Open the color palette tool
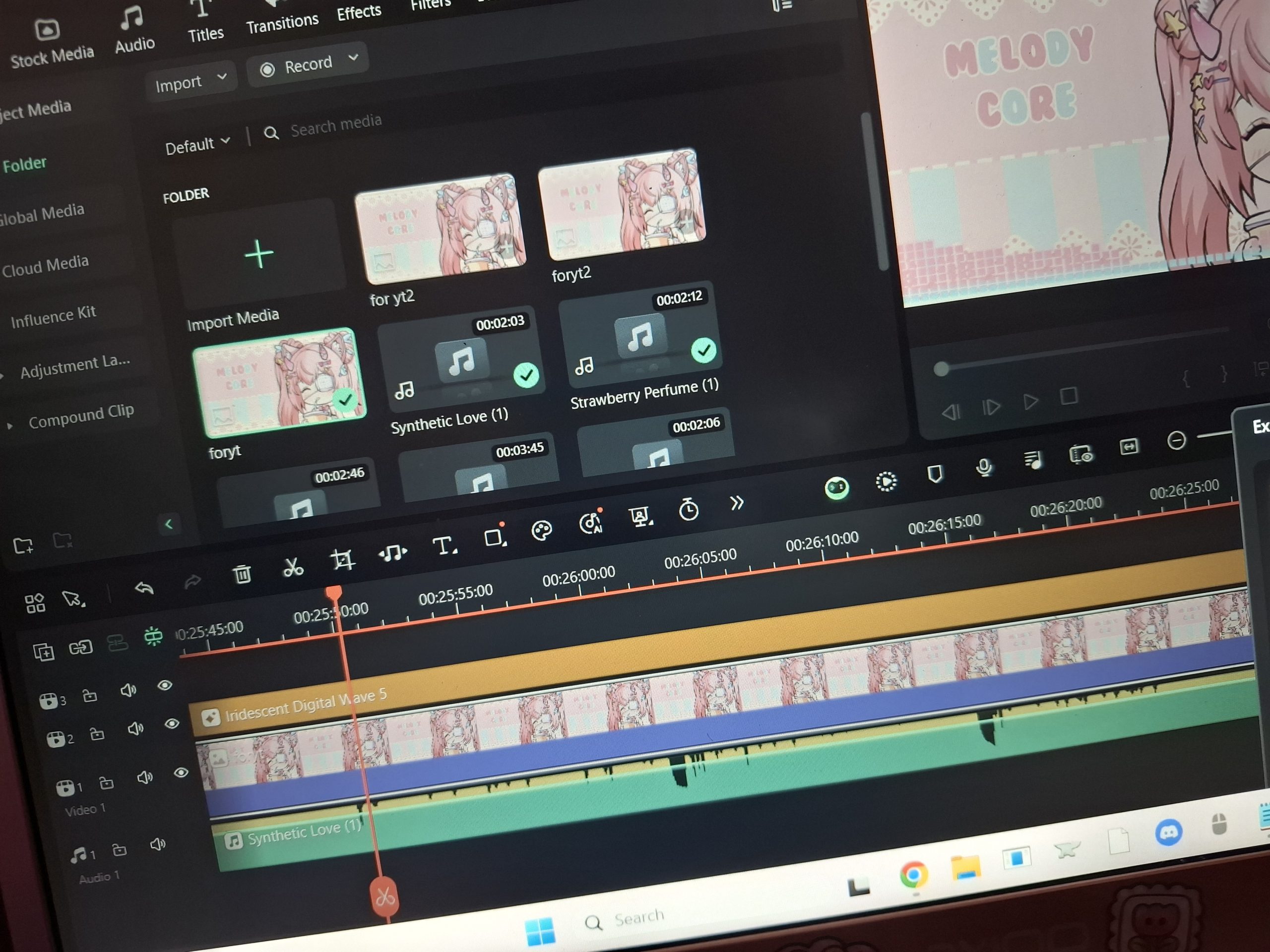Viewport: 1270px width, 952px height. (541, 530)
